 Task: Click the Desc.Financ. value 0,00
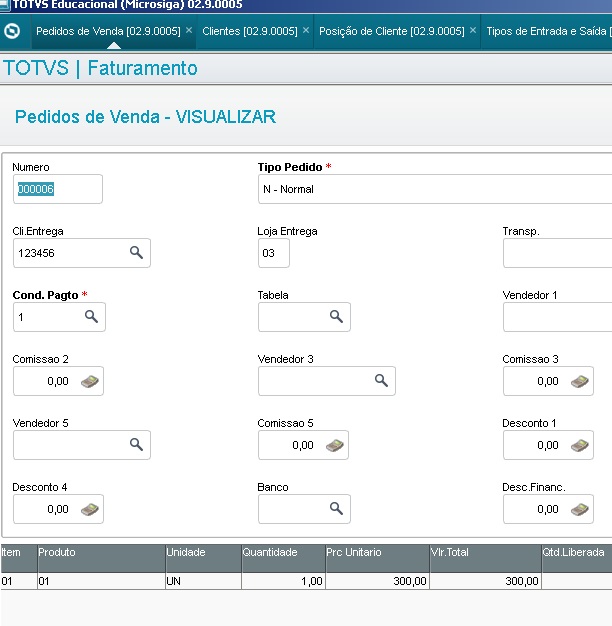click(548, 509)
